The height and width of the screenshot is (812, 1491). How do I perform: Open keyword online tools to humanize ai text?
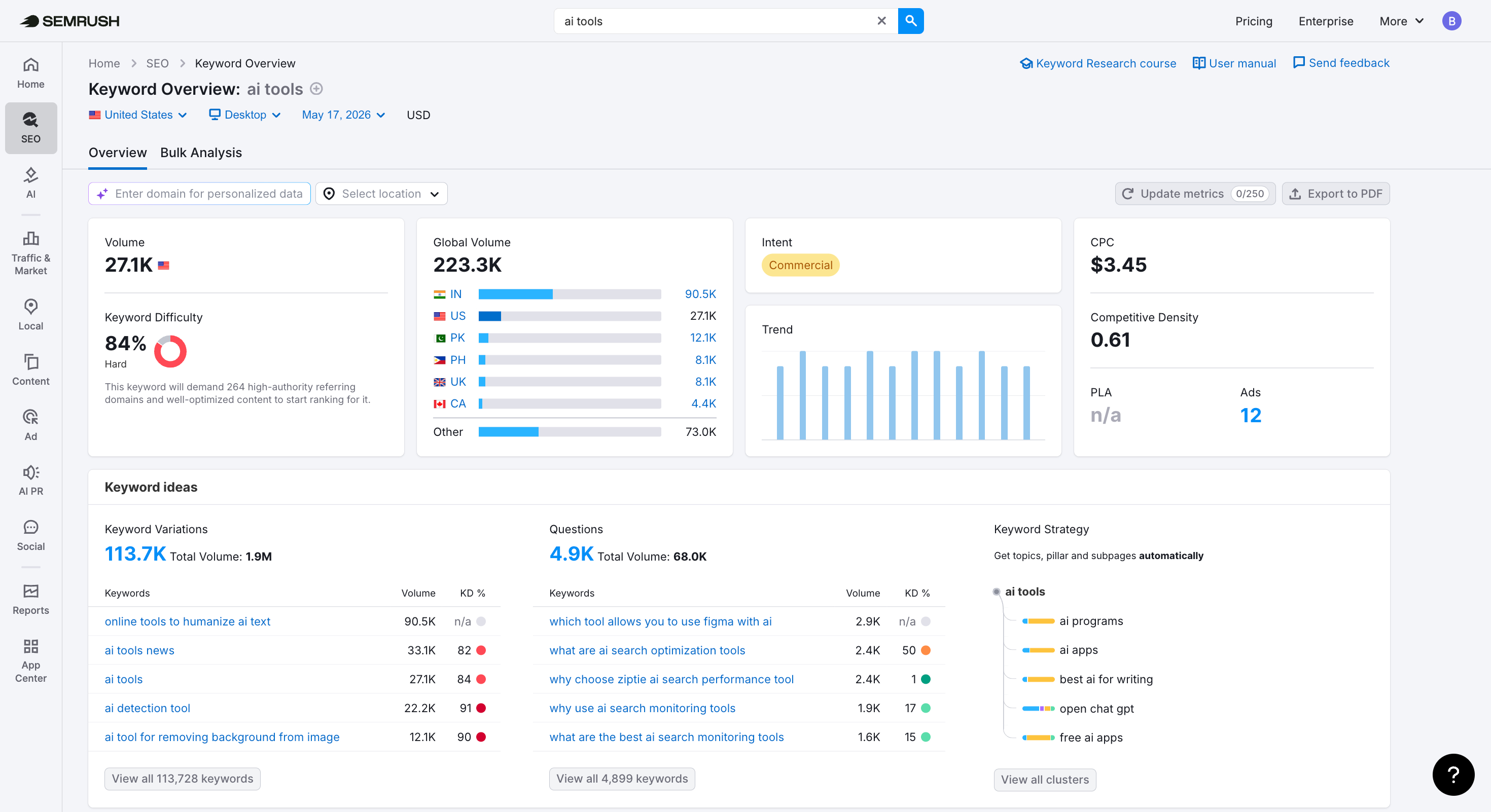coord(188,622)
